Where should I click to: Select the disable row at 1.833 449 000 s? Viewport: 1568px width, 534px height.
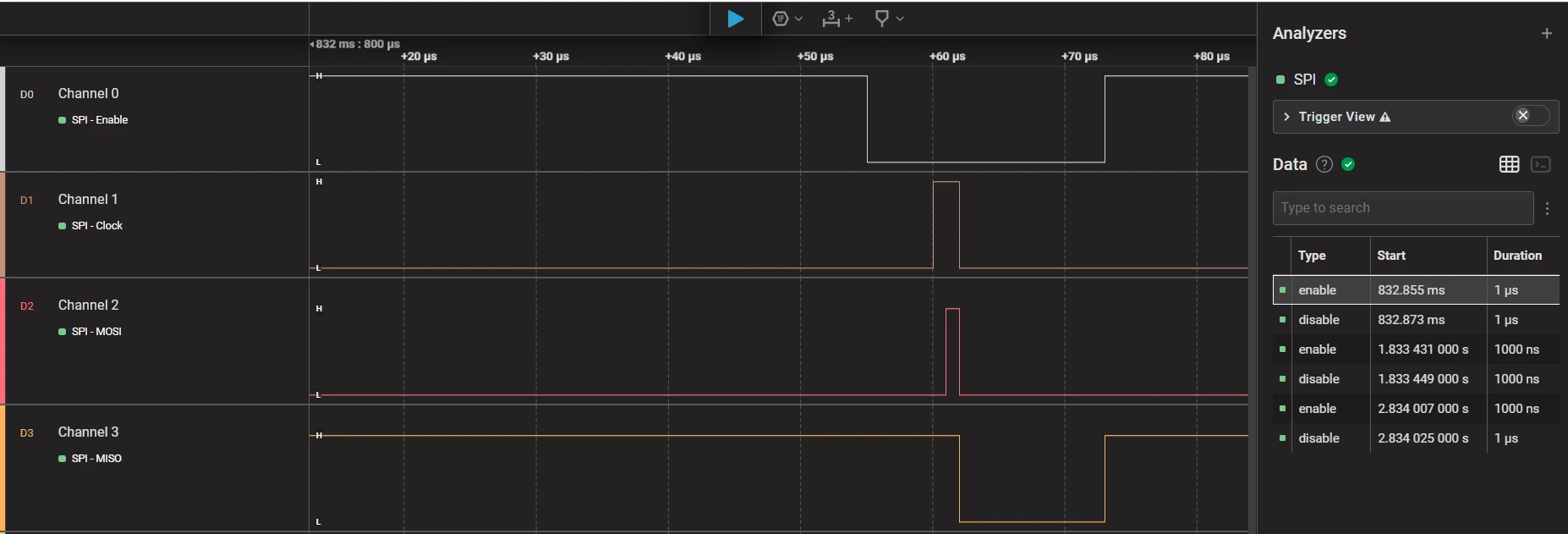pos(1416,379)
